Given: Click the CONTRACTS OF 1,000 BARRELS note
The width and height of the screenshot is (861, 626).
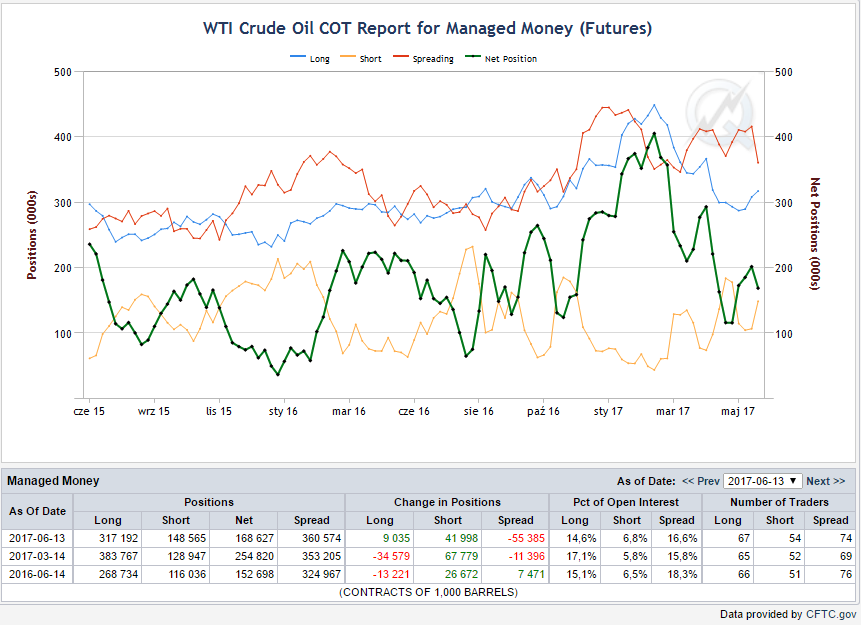Looking at the screenshot, I should click(428, 593).
